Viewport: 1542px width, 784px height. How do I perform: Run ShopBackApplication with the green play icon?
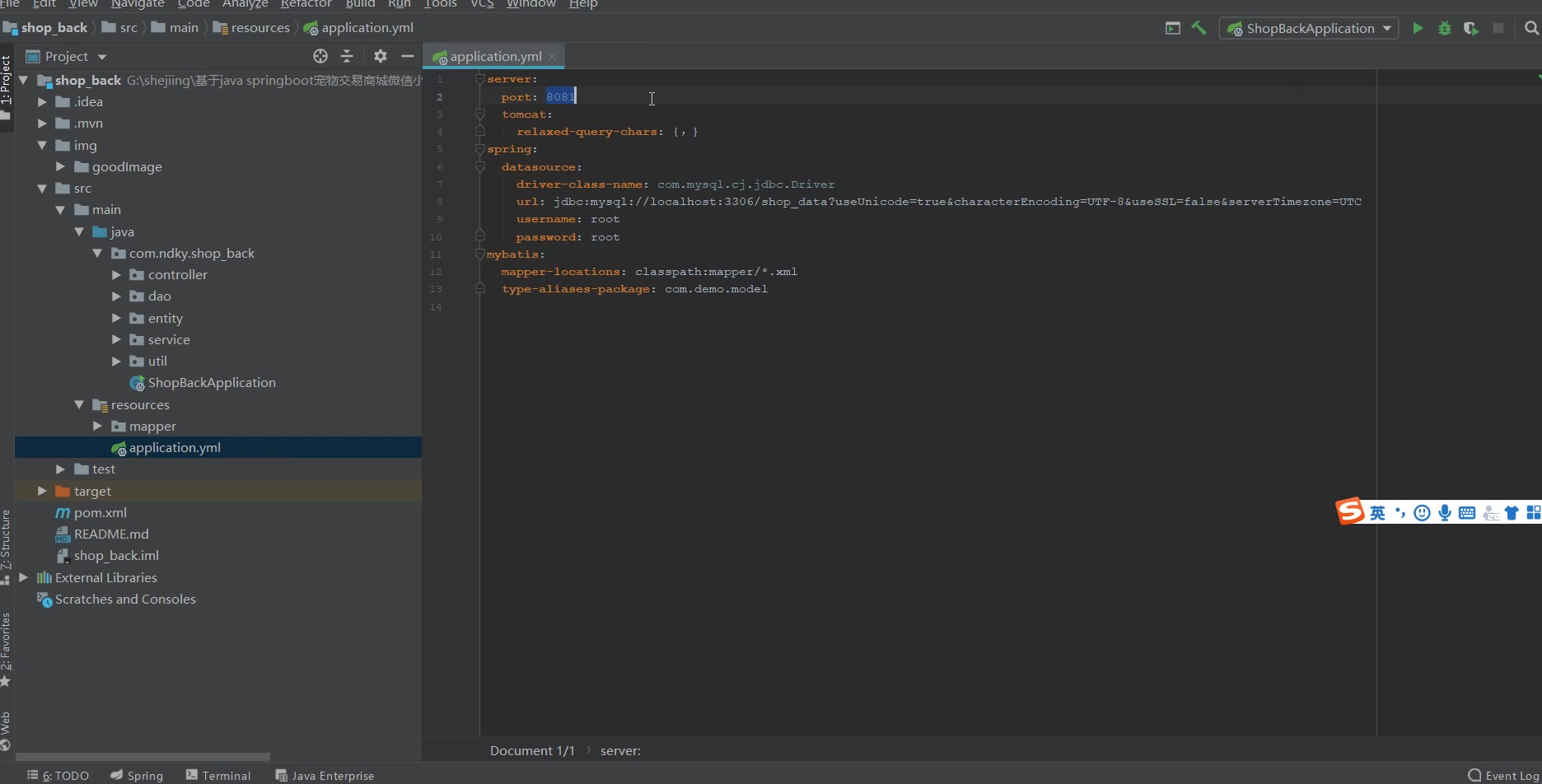(x=1418, y=28)
